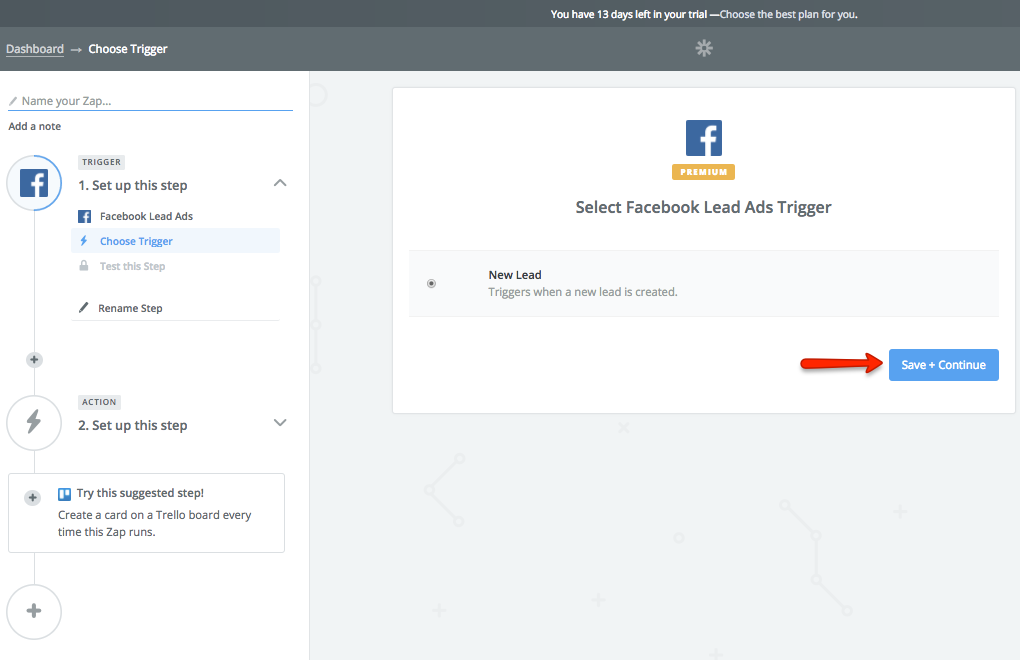This screenshot has height=660, width=1020.
Task: Add a new step with bottom plus button
Action: point(34,611)
